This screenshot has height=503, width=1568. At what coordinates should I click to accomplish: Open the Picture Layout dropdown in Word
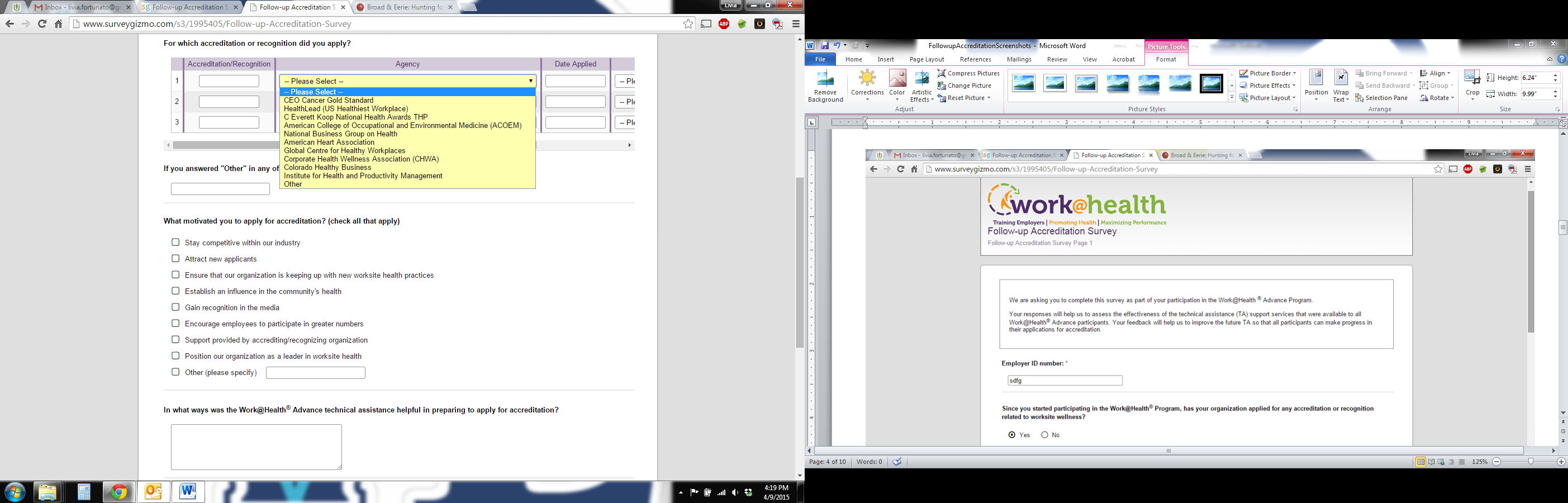[1267, 97]
